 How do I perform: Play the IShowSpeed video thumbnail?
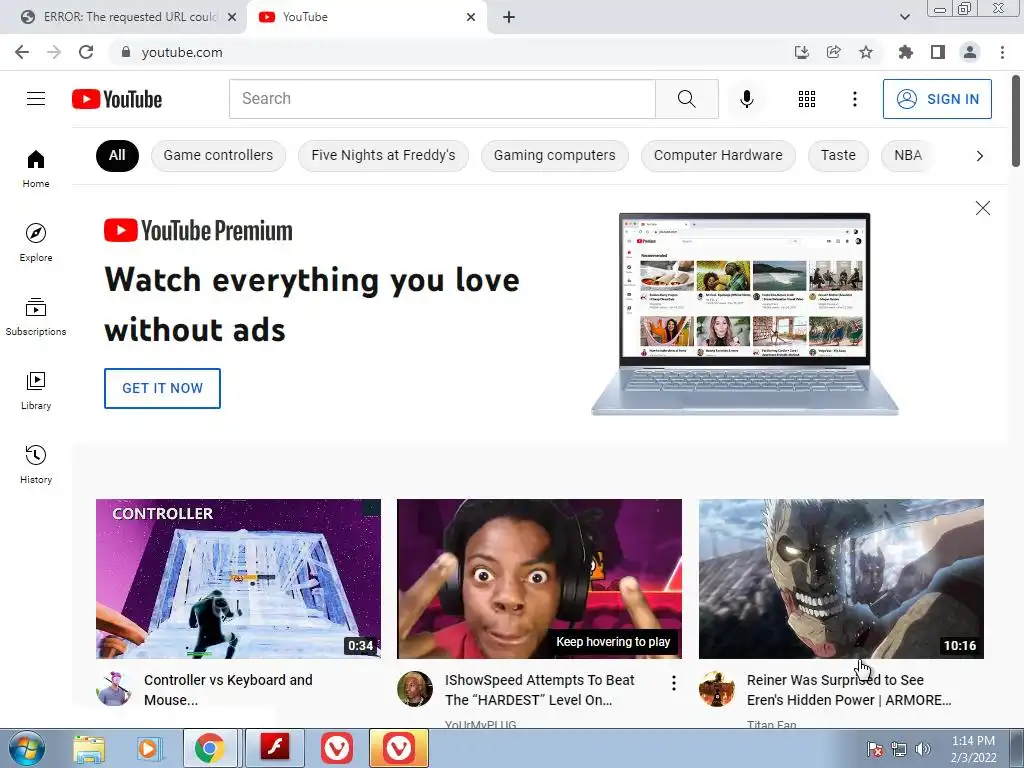[539, 579]
